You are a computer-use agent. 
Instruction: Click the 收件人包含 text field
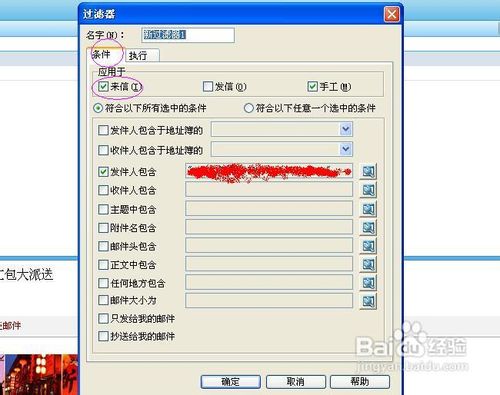coord(269,190)
